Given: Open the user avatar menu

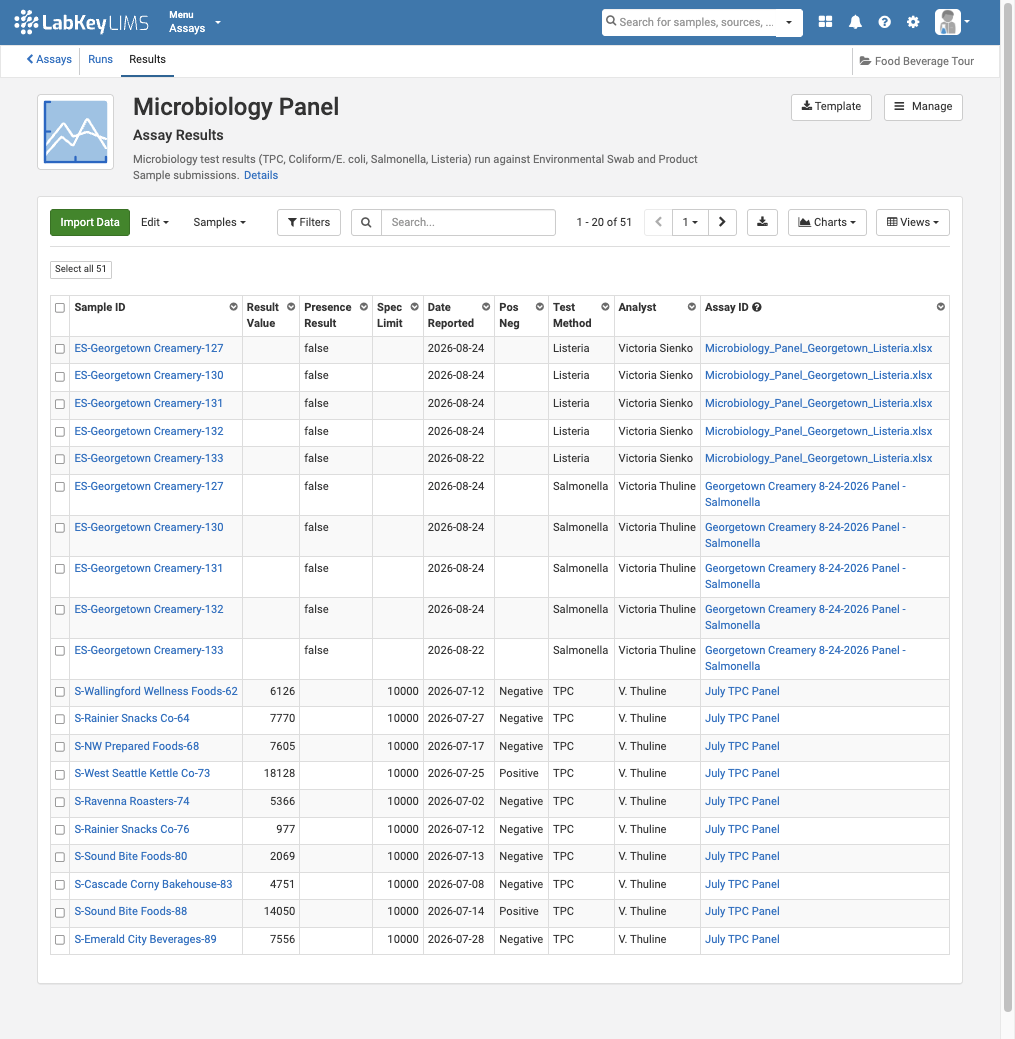Looking at the screenshot, I should click(x=952, y=22).
